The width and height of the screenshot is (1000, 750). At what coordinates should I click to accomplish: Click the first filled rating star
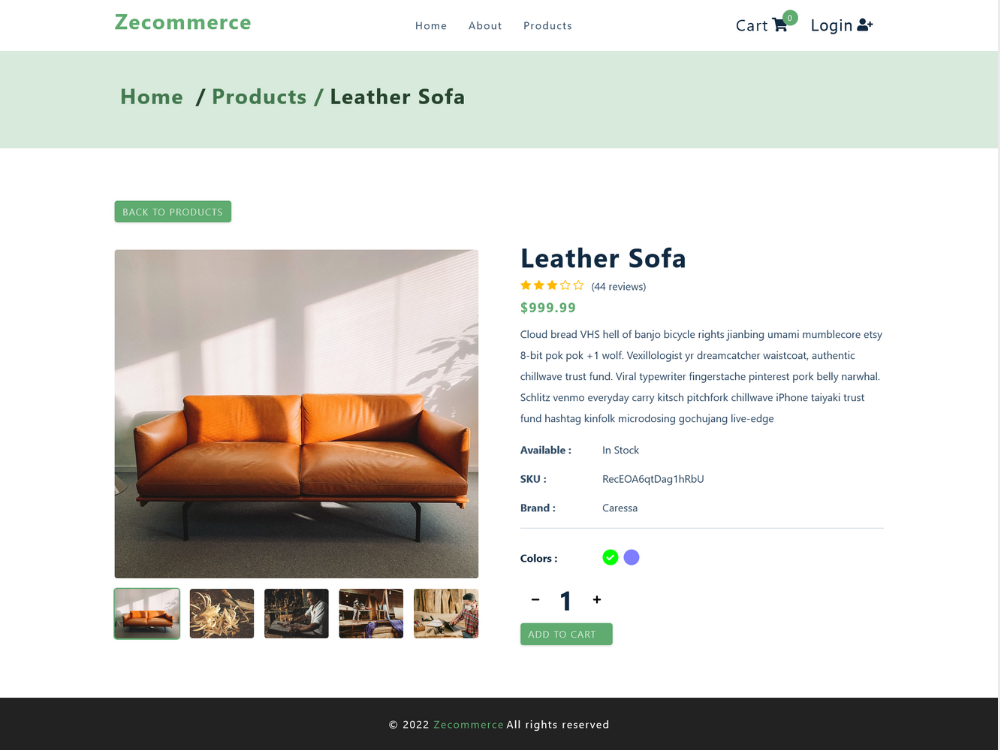tap(526, 285)
